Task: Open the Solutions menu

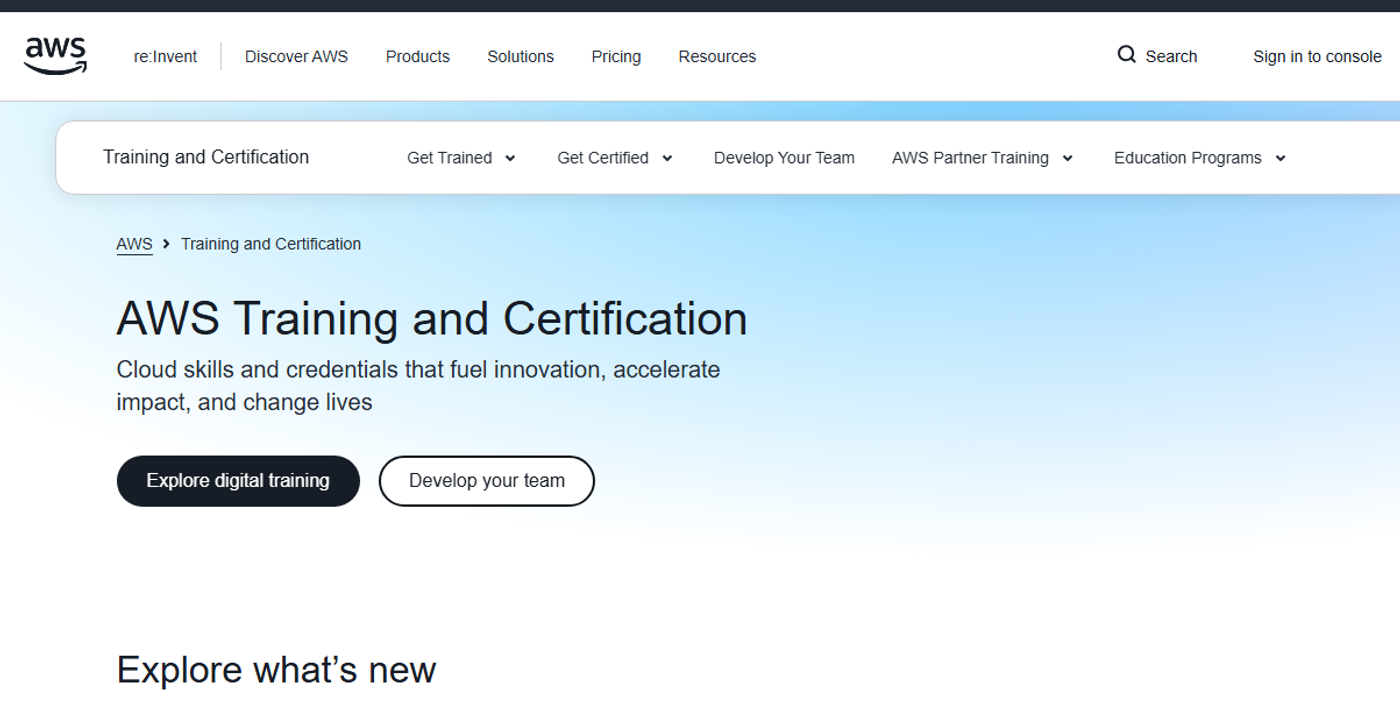Action: coord(520,57)
